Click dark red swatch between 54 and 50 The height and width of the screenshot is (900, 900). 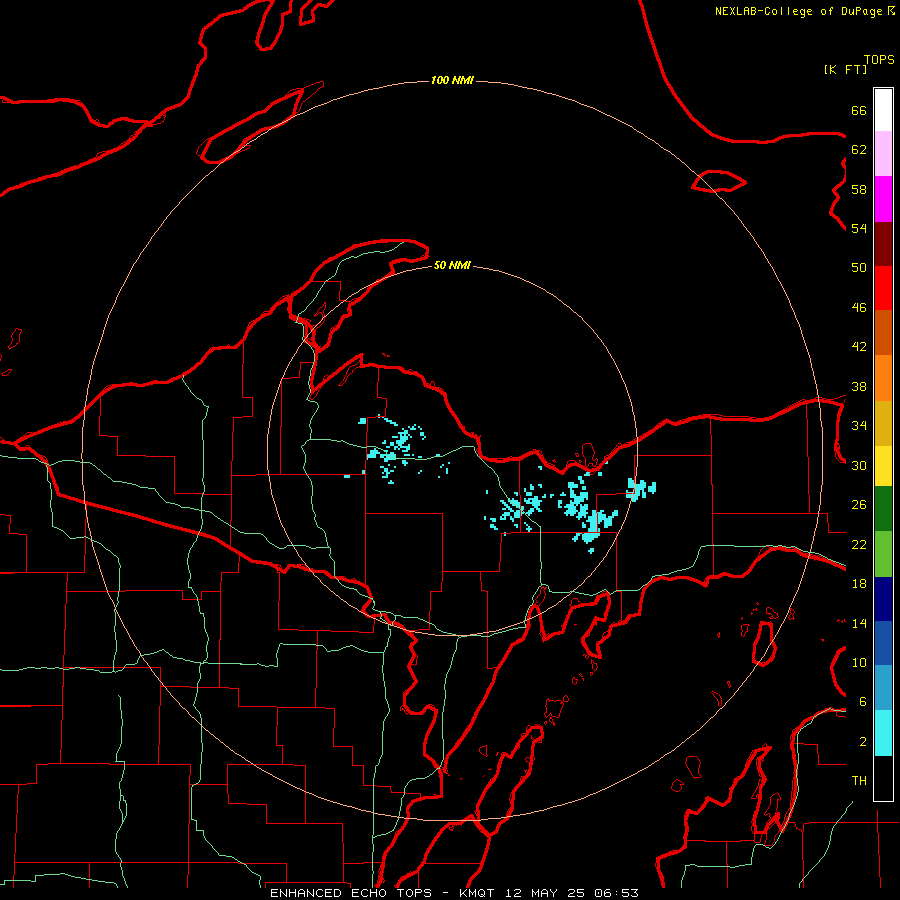point(883,244)
